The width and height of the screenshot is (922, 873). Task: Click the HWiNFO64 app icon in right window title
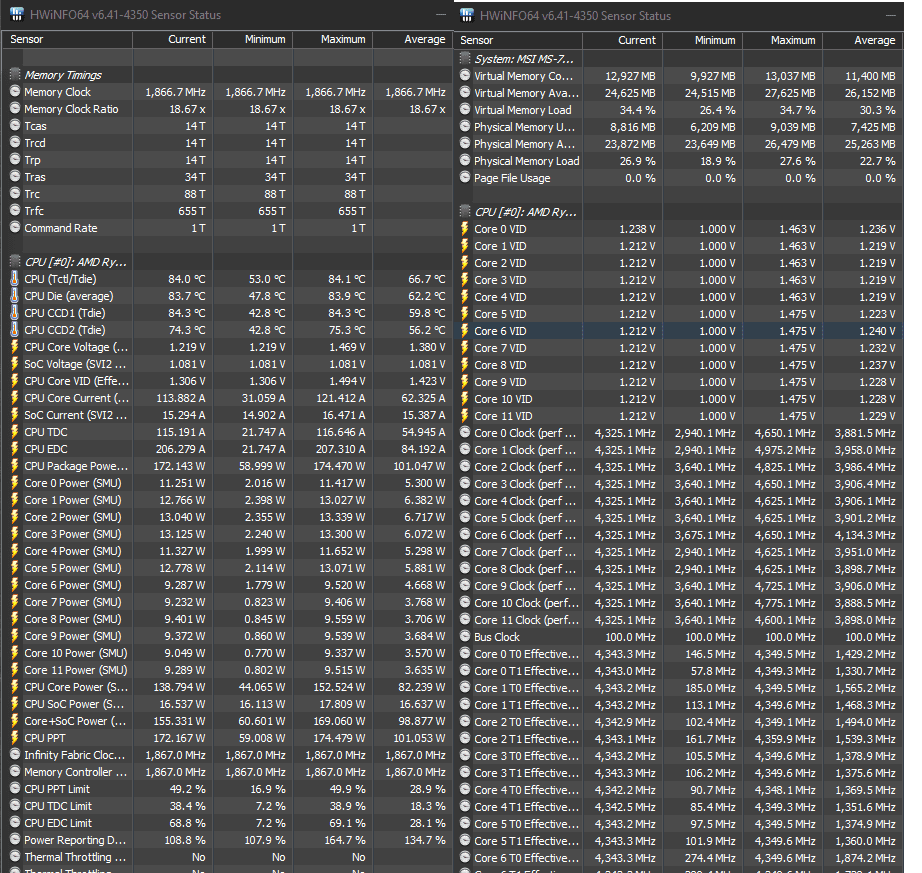[x=467, y=15]
